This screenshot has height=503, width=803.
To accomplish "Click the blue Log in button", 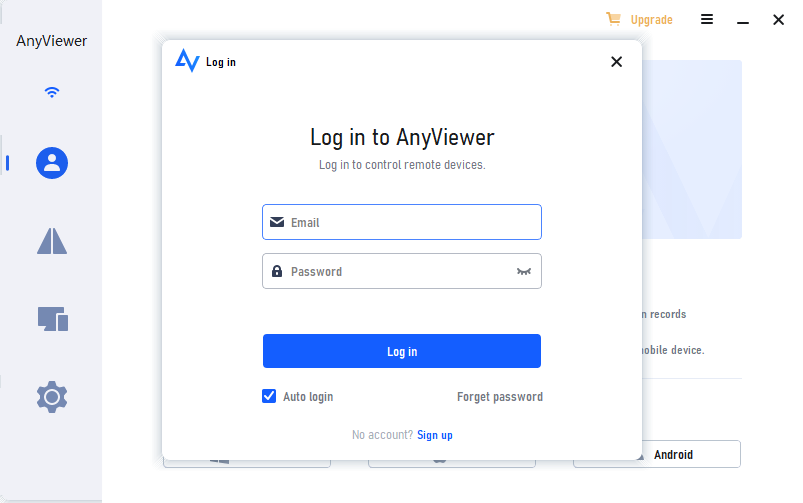I will [402, 351].
